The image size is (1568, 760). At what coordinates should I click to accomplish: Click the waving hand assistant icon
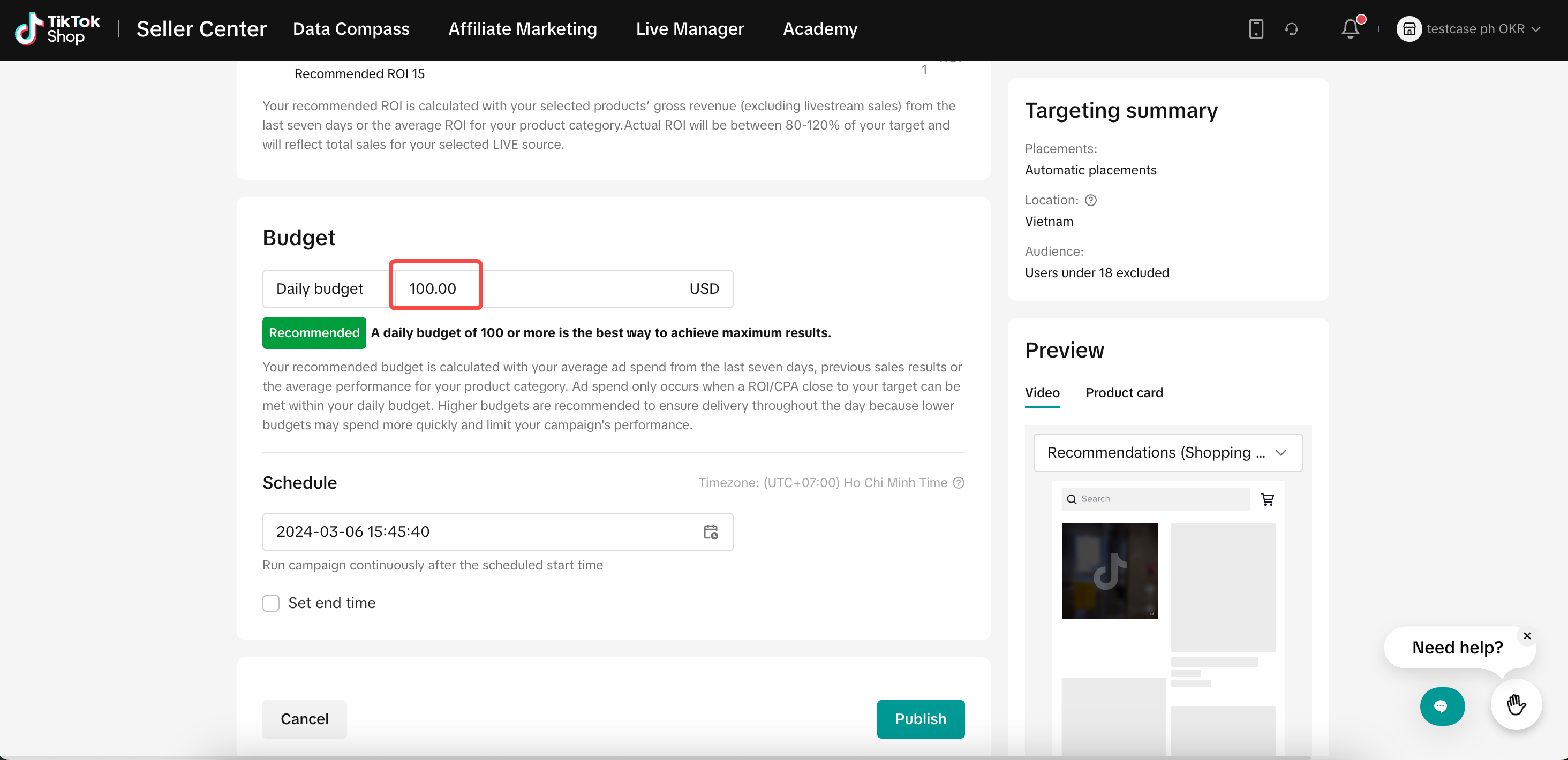tap(1516, 705)
